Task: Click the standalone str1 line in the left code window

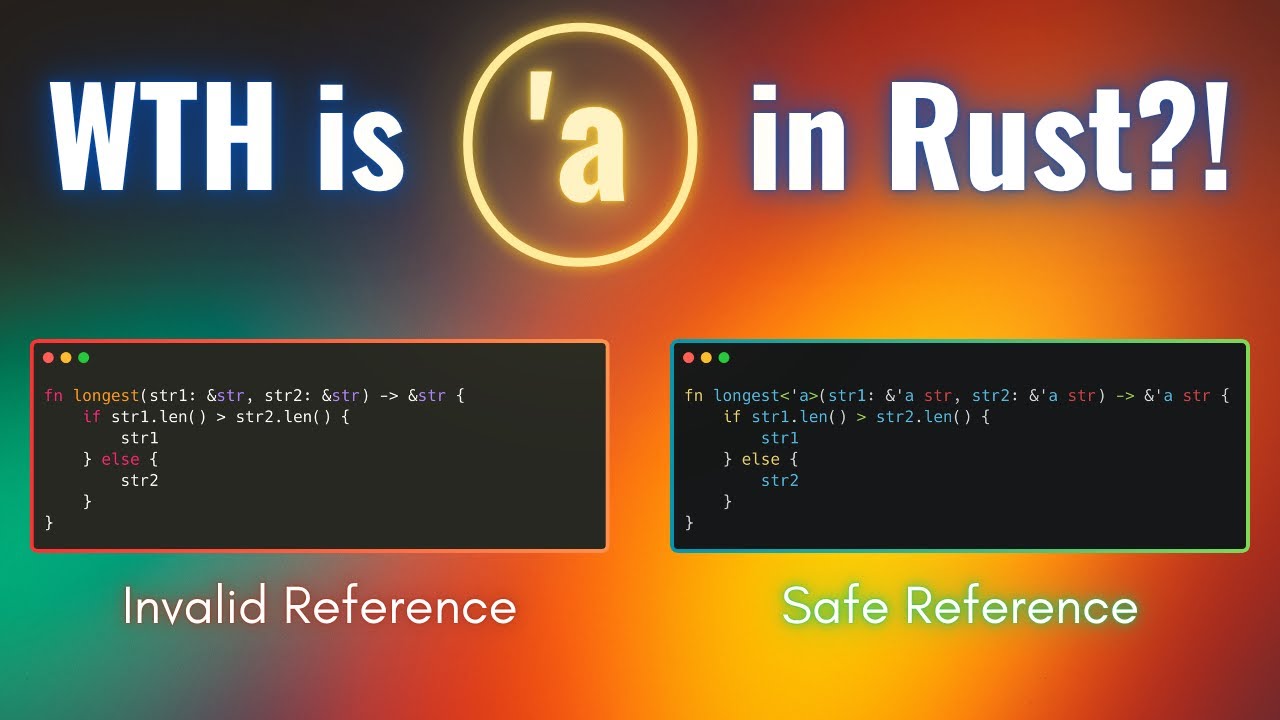Action: [140, 438]
